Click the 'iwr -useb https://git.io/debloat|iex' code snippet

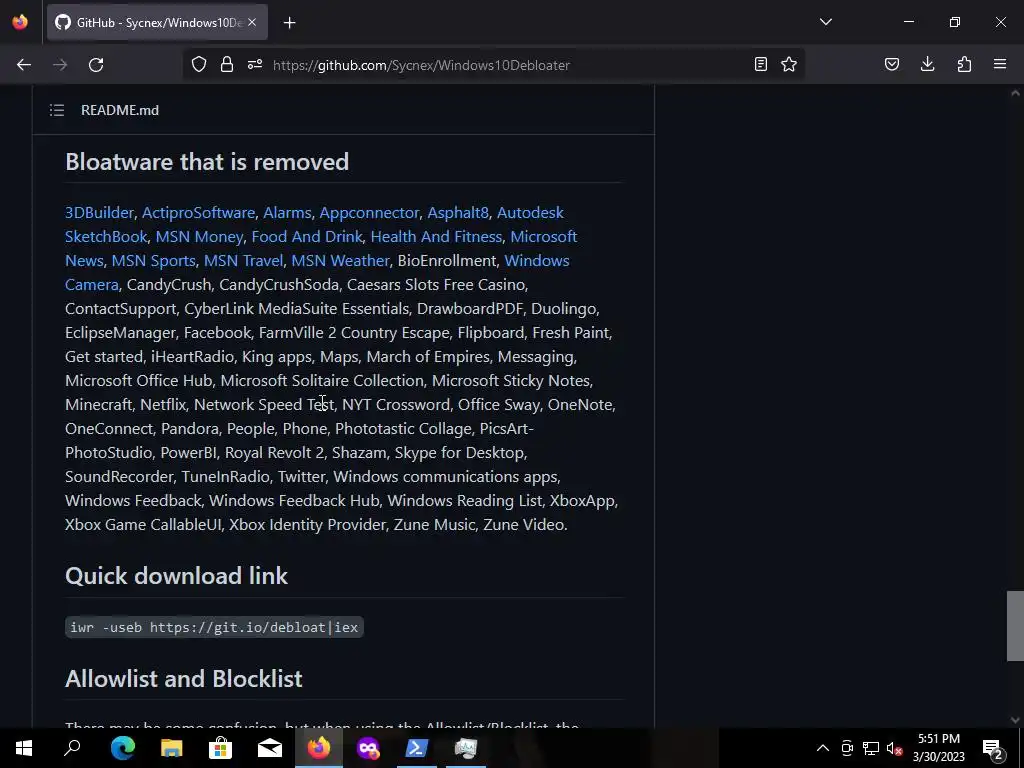pyautogui.click(x=214, y=627)
